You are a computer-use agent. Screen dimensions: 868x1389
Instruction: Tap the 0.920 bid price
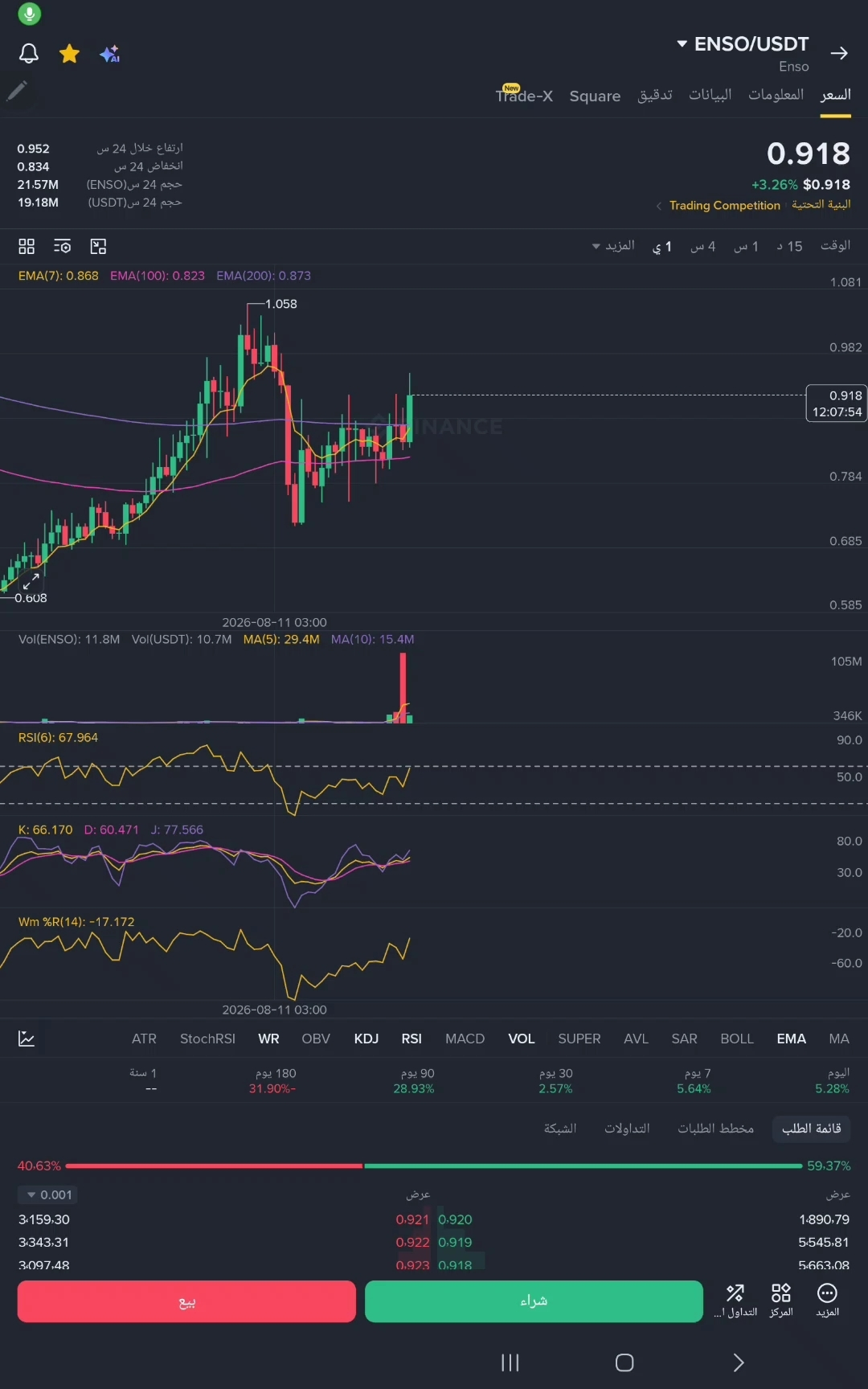pos(456,1219)
